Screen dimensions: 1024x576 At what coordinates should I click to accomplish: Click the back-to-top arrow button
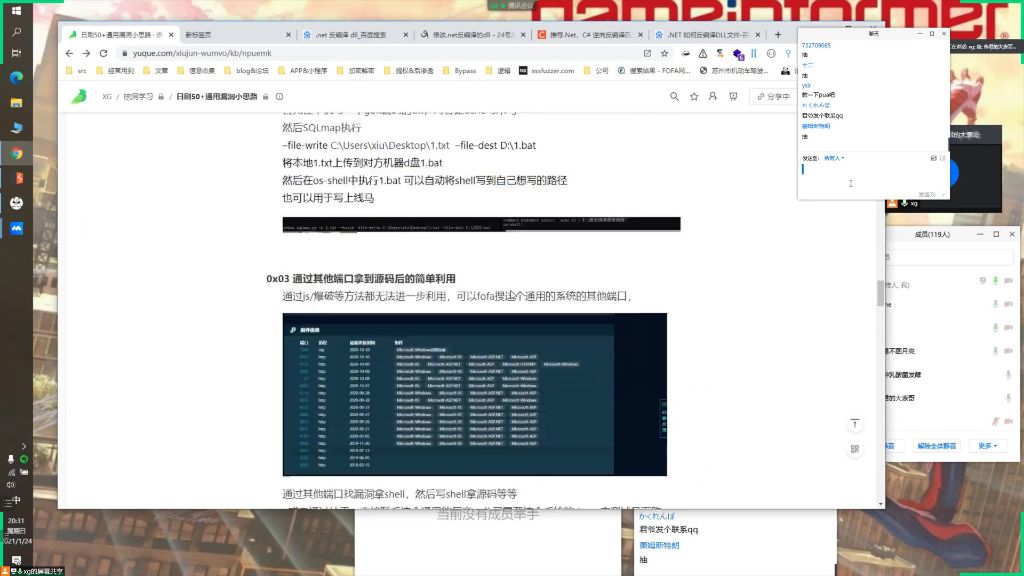coord(854,424)
